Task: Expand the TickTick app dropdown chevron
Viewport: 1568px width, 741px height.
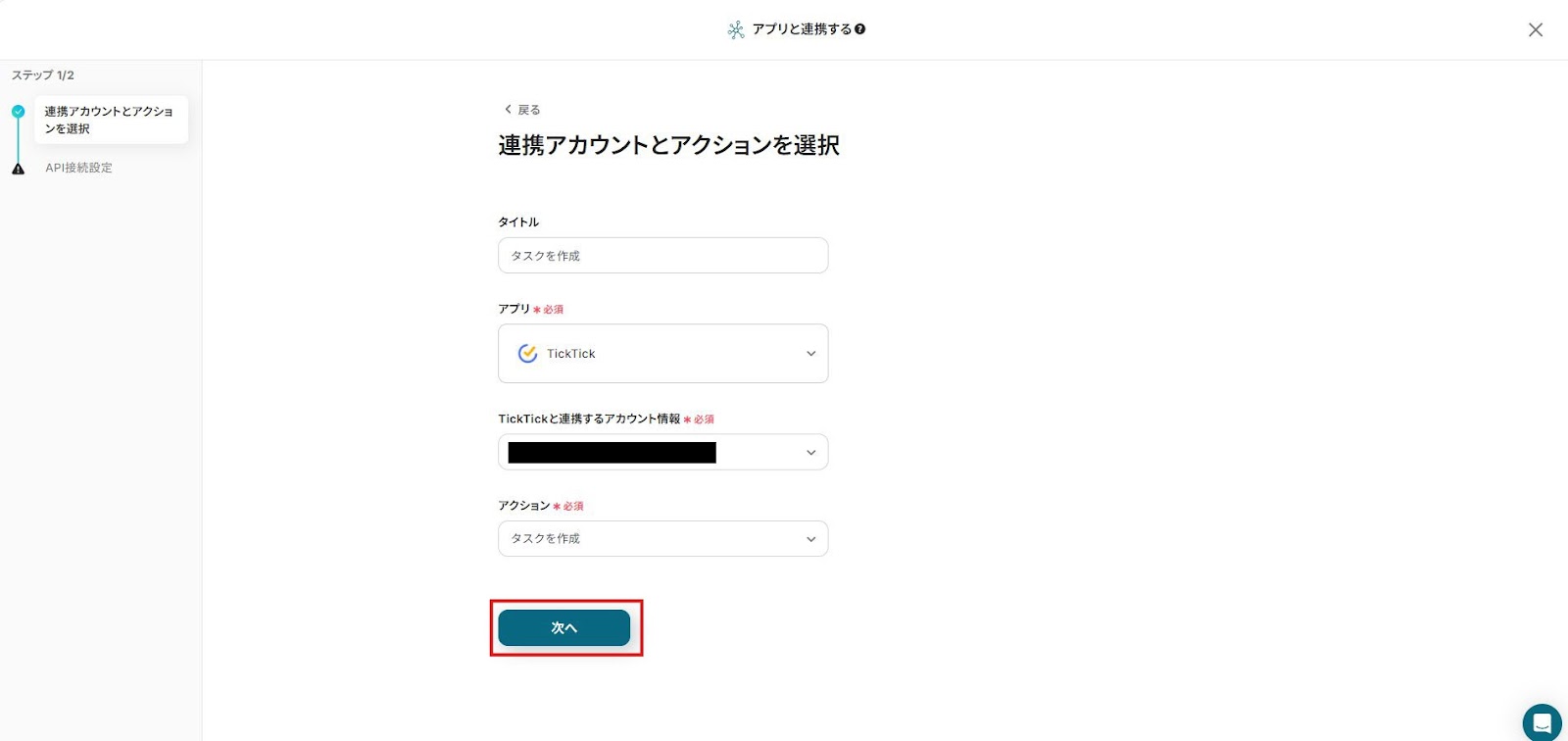Action: point(810,354)
